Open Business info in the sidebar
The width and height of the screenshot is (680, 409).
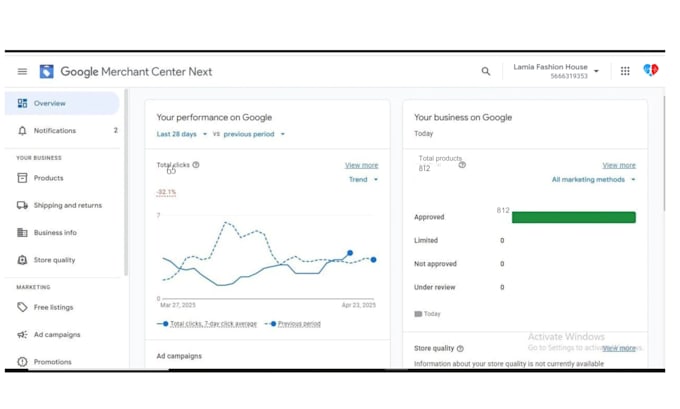point(62,232)
